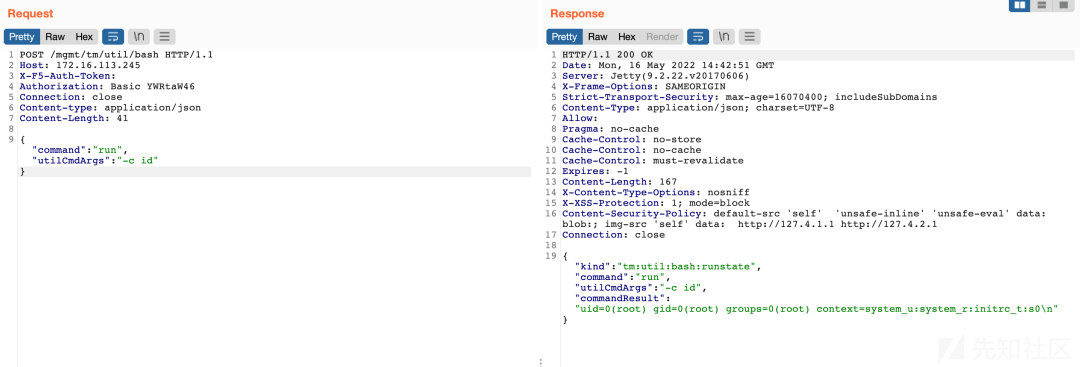Click Content-type application/json request line

tap(110, 108)
